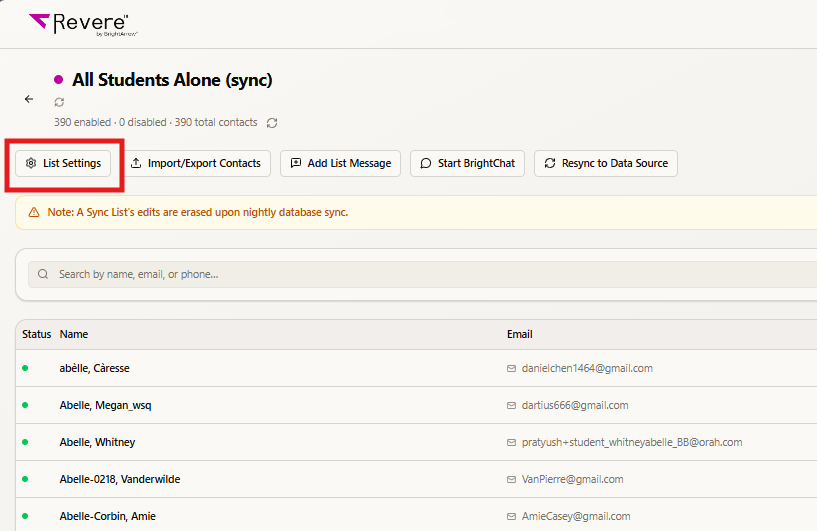The height and width of the screenshot is (531, 817).
Task: Select contact Abelle, Whitney
Action: (x=97, y=442)
